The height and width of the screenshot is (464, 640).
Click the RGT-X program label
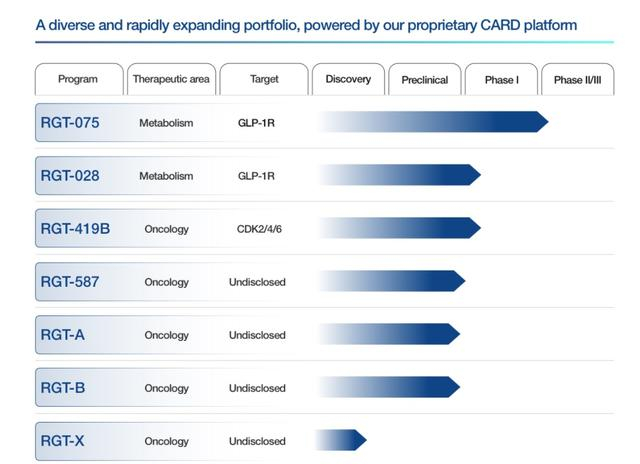63,441
